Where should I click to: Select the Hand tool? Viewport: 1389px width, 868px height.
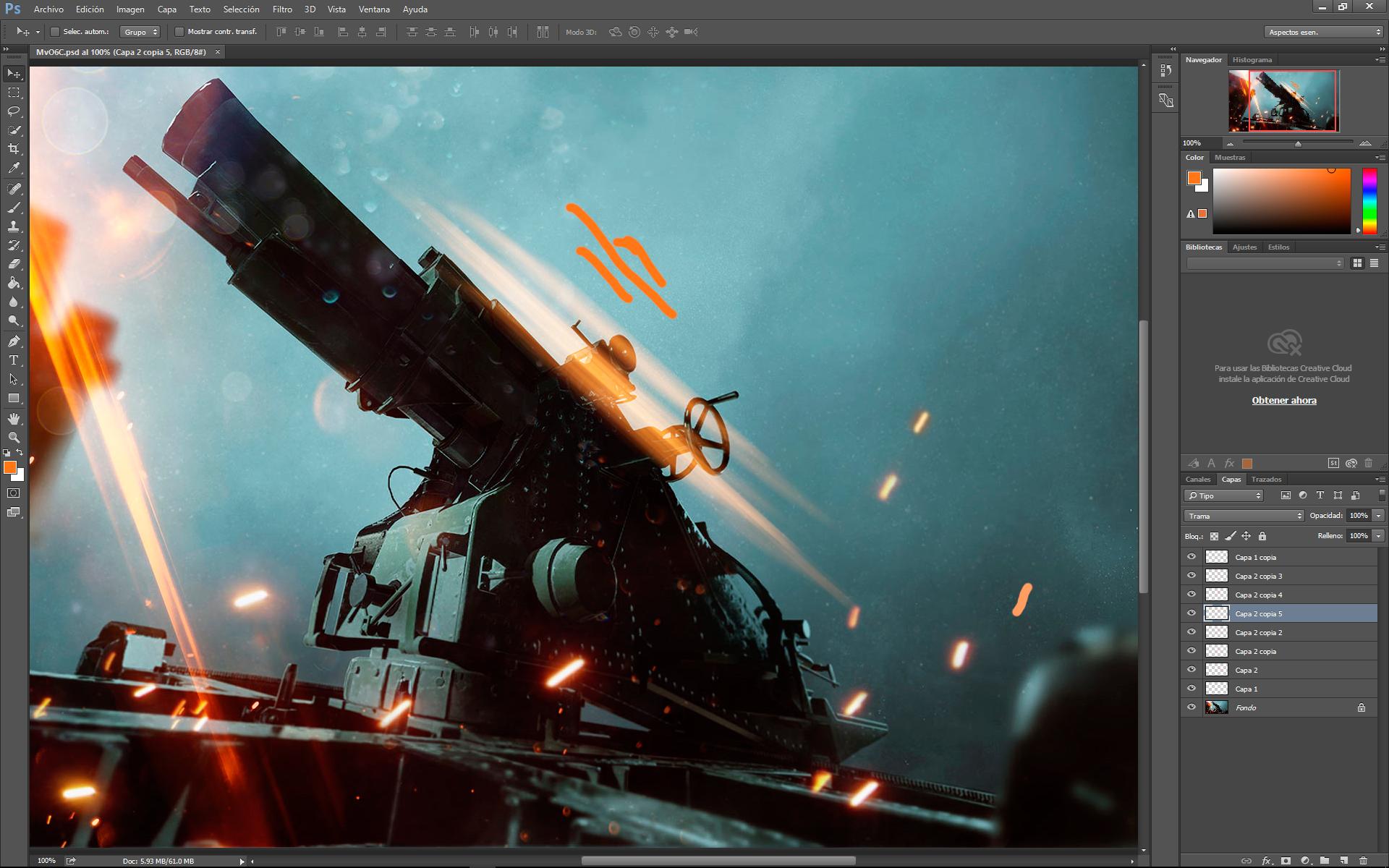coord(14,419)
